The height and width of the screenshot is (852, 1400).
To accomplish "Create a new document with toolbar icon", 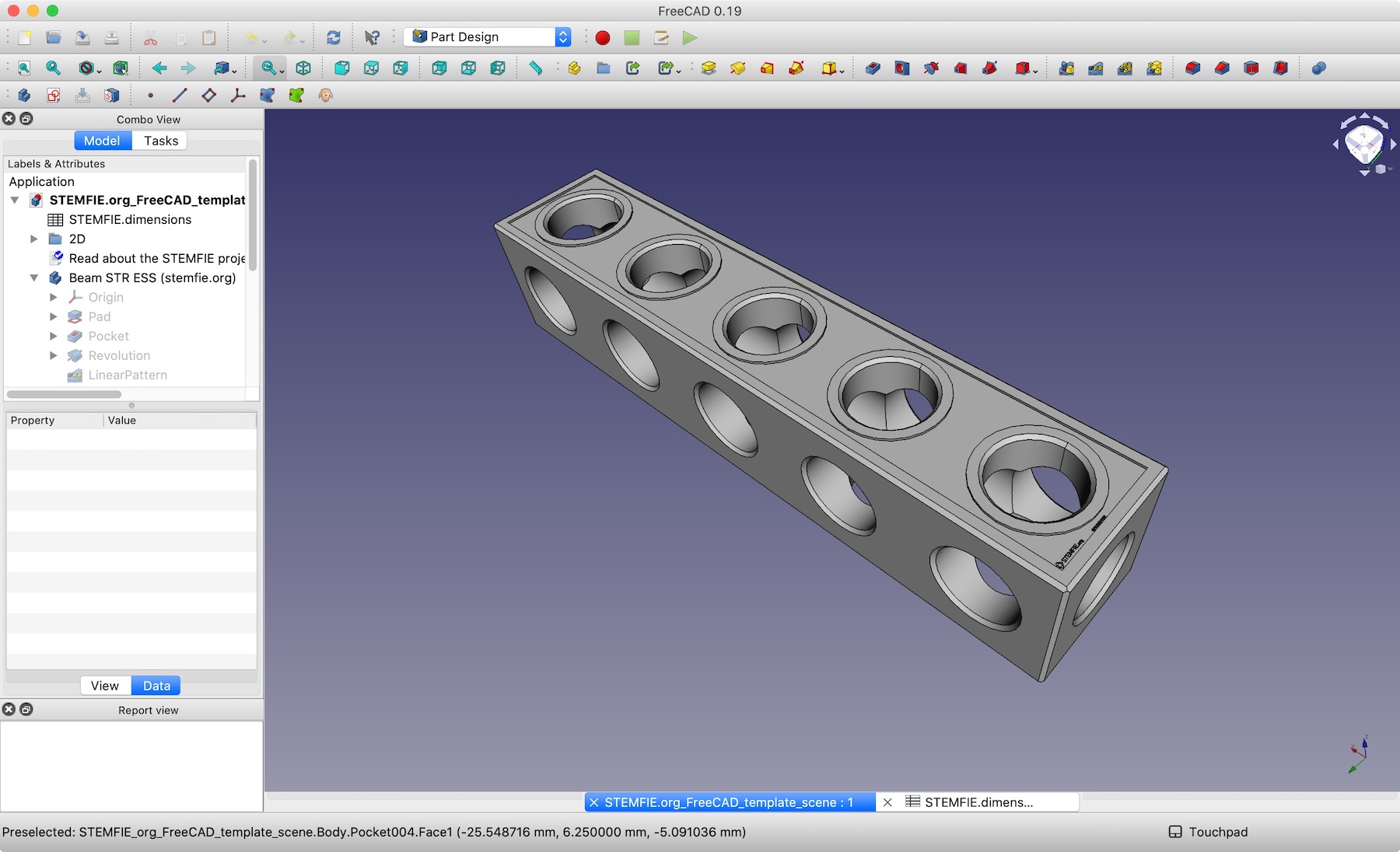I will click(x=24, y=37).
